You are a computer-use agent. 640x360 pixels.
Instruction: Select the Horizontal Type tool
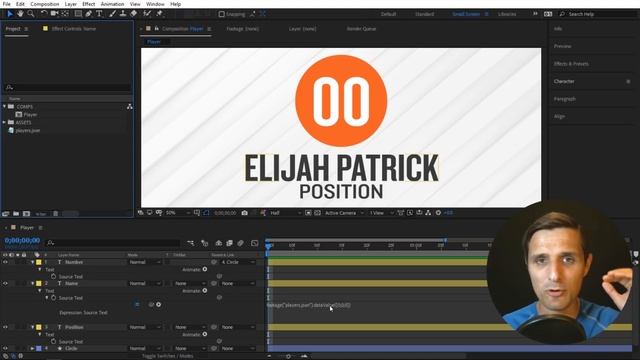[x=99, y=14]
